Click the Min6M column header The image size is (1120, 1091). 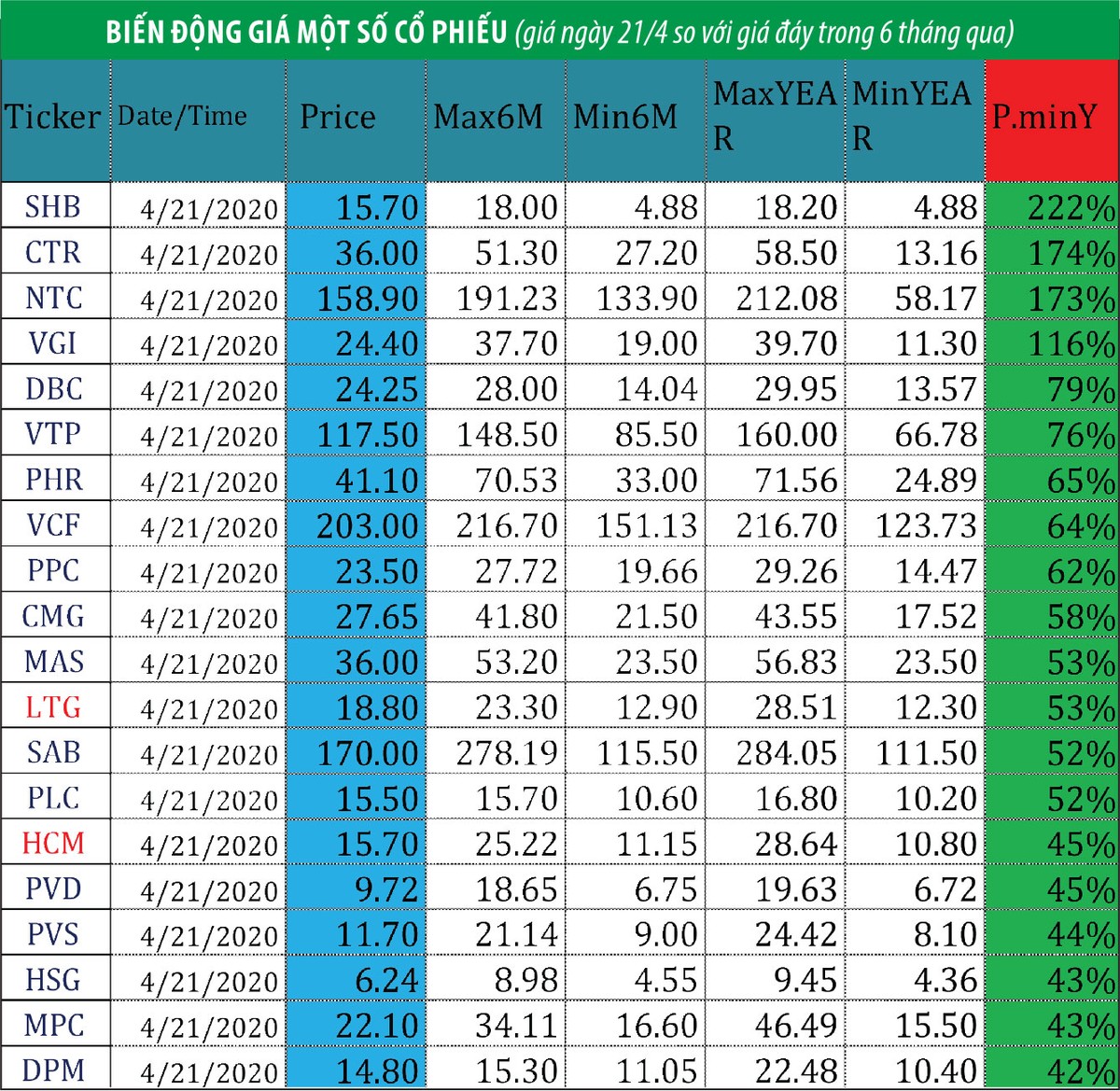pyautogui.click(x=625, y=118)
